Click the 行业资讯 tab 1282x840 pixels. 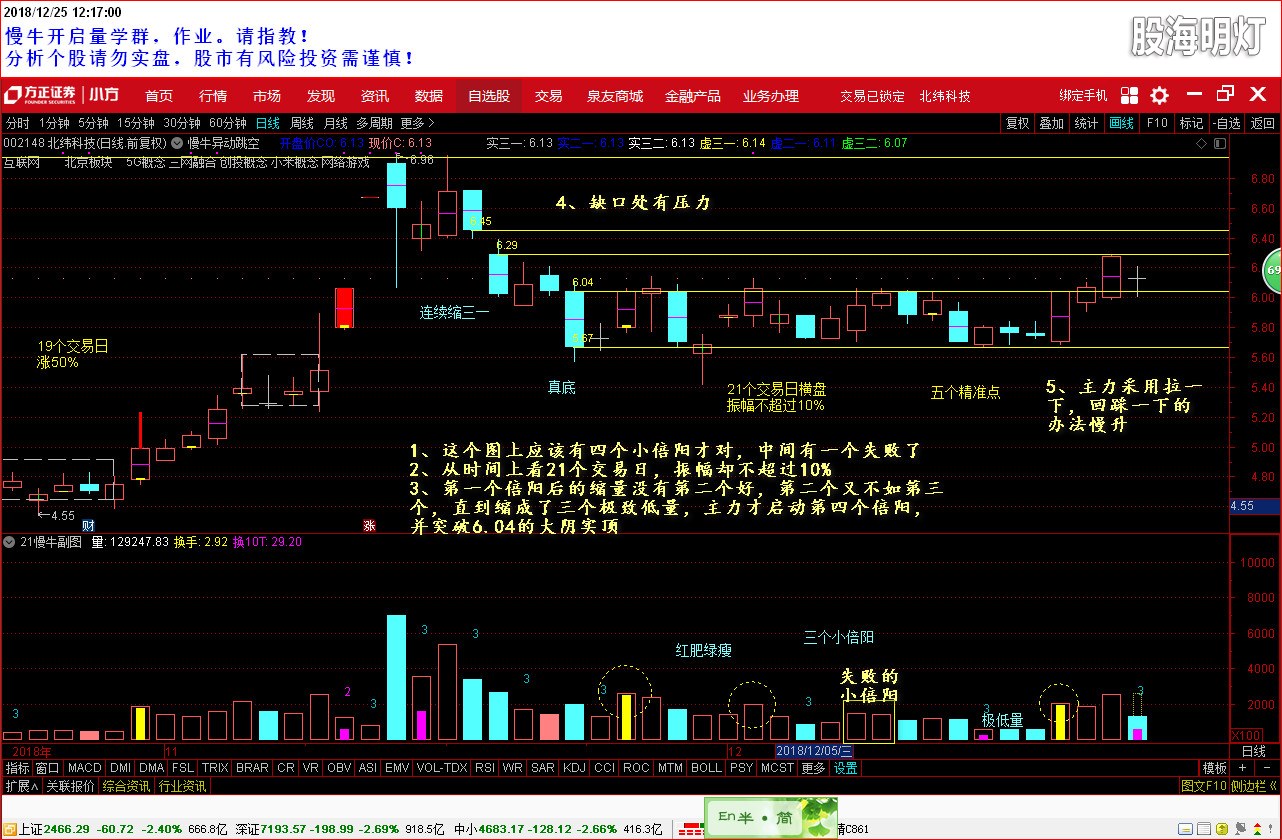point(182,786)
